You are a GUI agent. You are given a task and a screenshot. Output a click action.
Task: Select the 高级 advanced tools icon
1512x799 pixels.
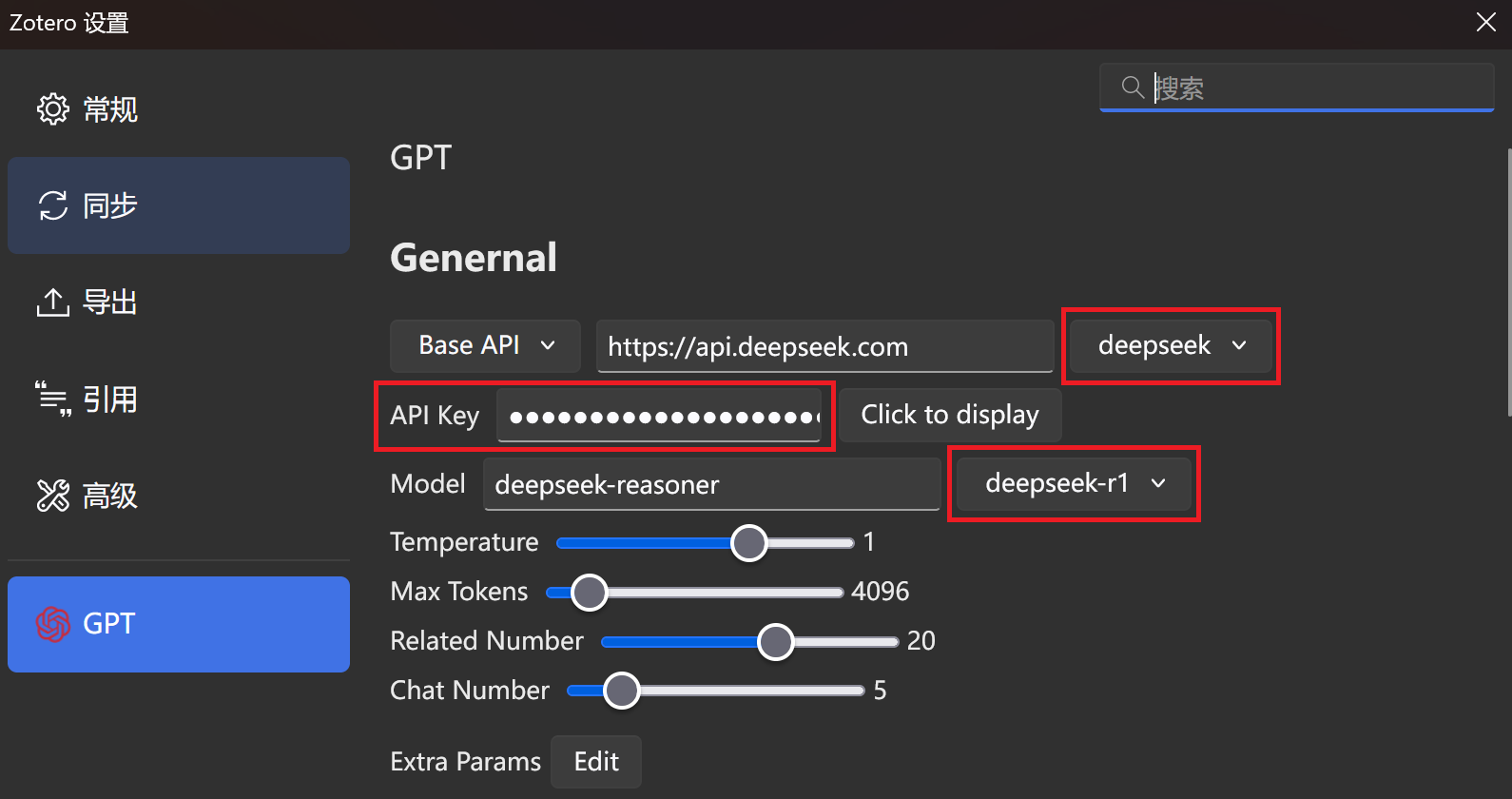click(x=52, y=495)
